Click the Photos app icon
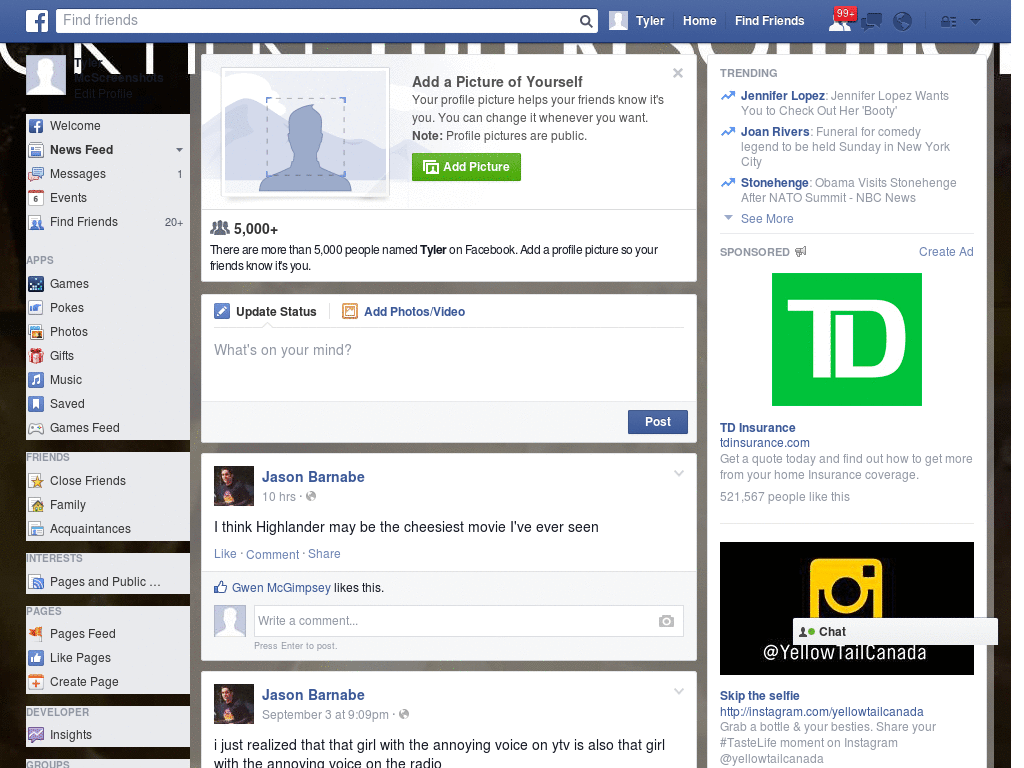This screenshot has height=768, width=1024. pos(37,332)
